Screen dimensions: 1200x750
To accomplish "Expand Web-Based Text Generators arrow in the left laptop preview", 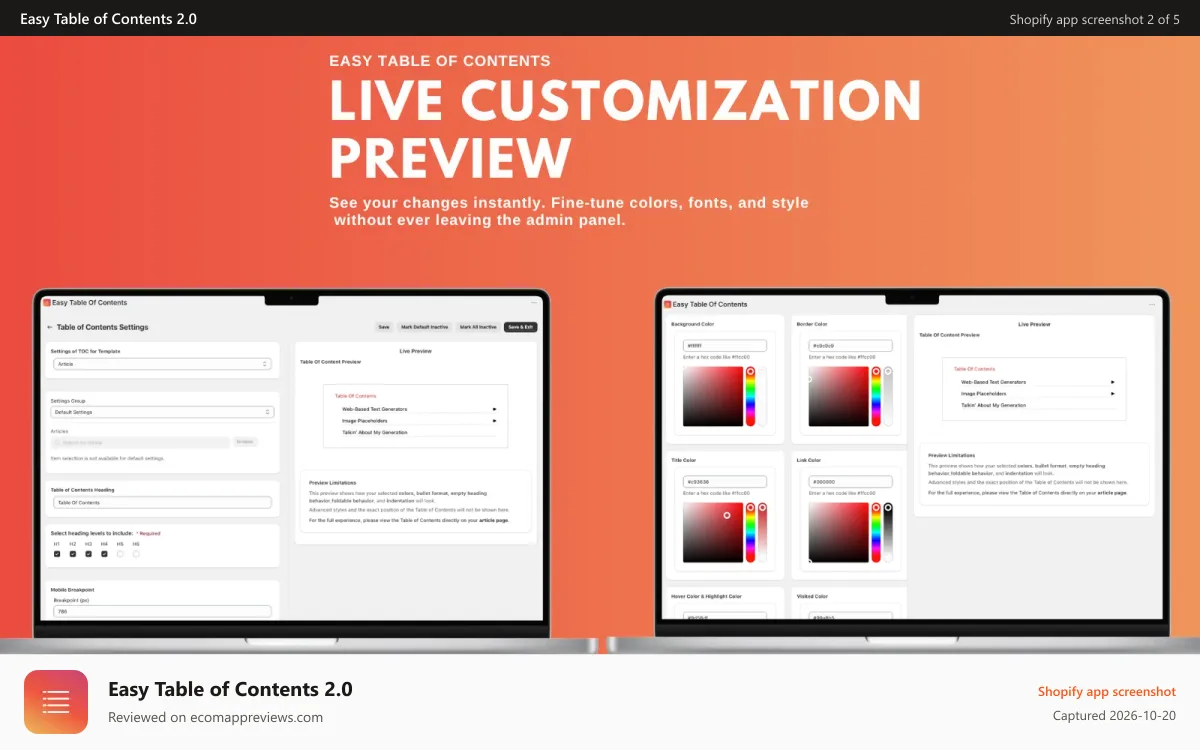I will [x=494, y=409].
